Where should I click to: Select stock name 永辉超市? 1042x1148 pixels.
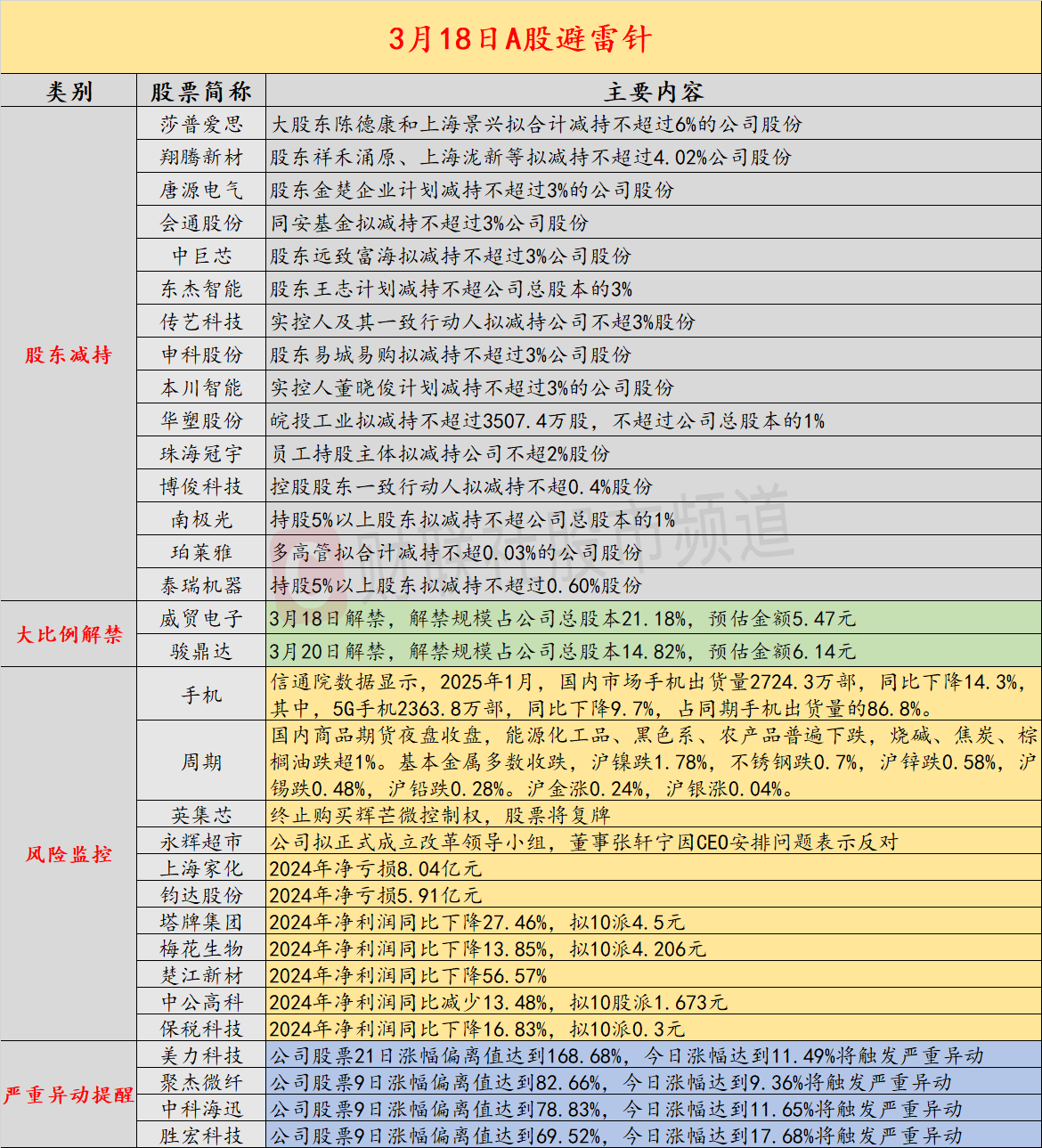coord(201,842)
